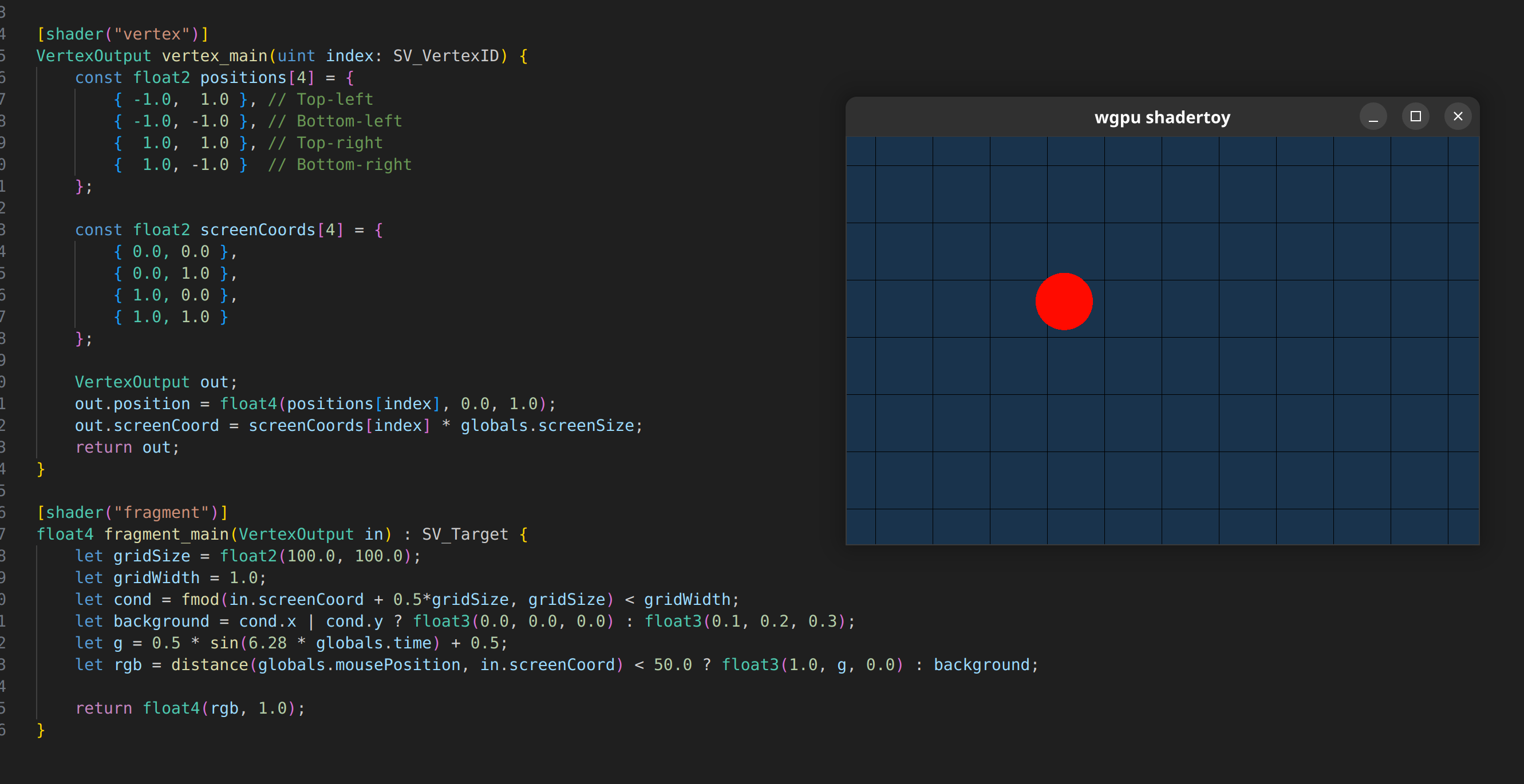Screen dimensions: 1524x784
Task: Click float3(1.0, g, 0.0) in code
Action: click(x=813, y=665)
